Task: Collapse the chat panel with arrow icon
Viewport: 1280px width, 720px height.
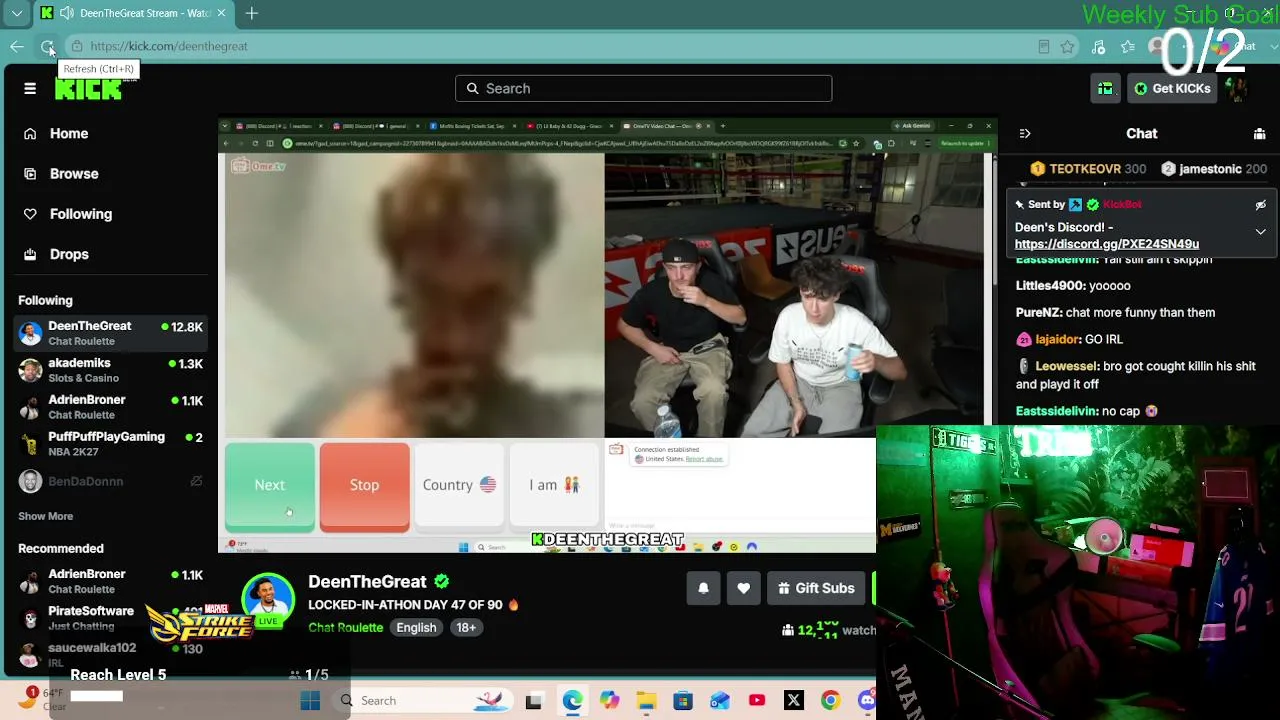Action: click(1024, 134)
